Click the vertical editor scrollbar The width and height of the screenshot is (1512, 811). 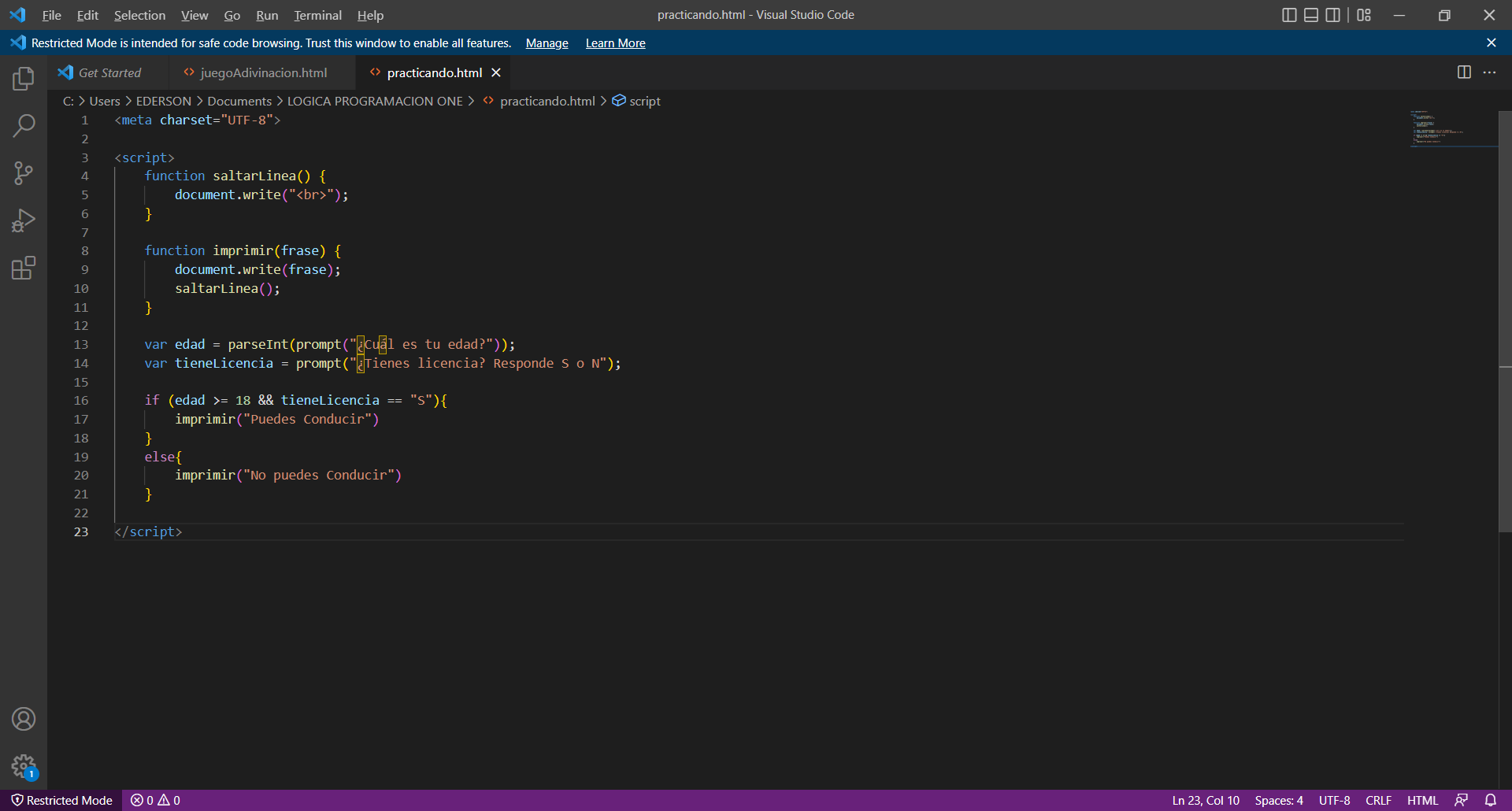pos(1505,321)
